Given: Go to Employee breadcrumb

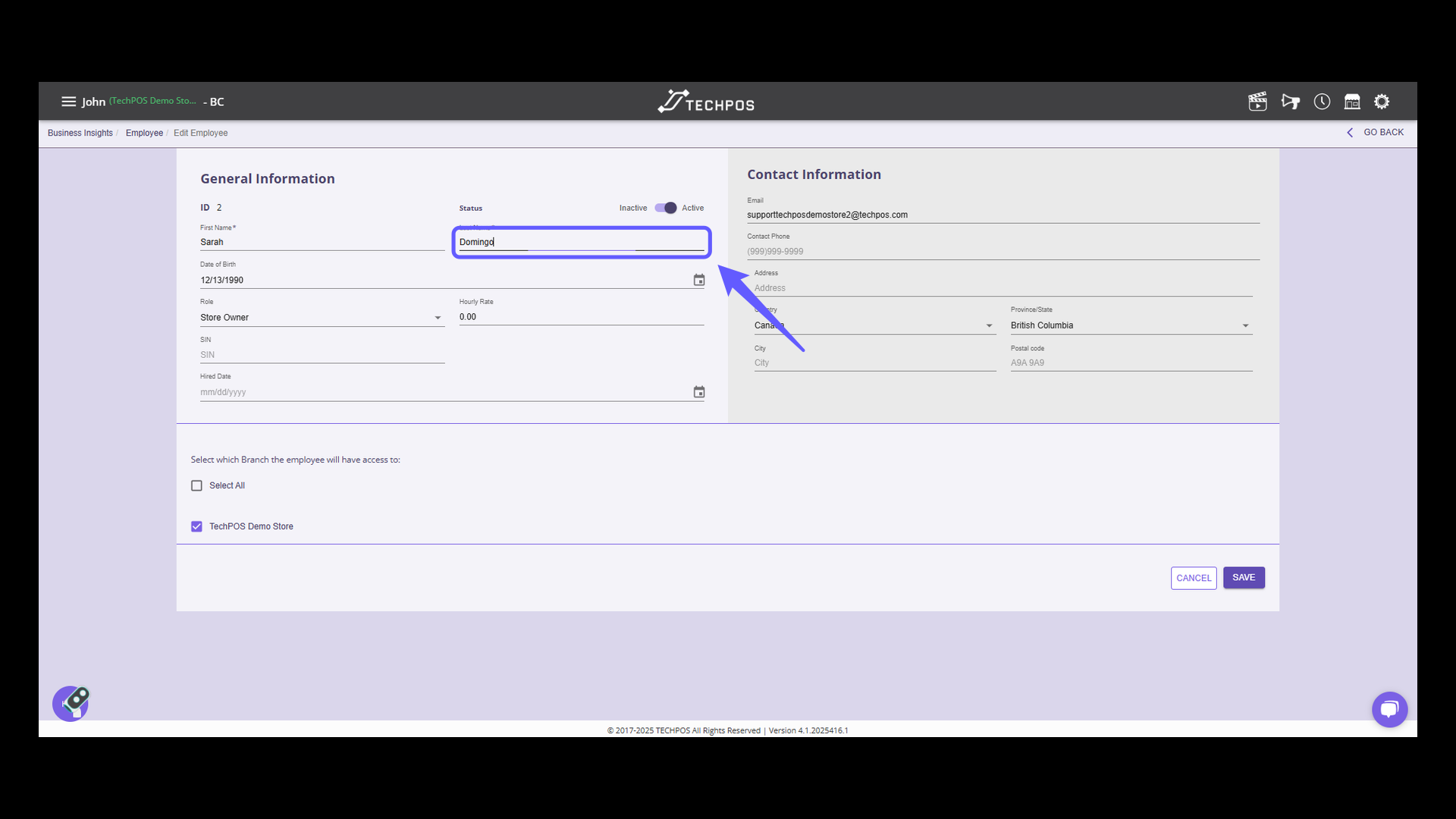Looking at the screenshot, I should [x=144, y=133].
